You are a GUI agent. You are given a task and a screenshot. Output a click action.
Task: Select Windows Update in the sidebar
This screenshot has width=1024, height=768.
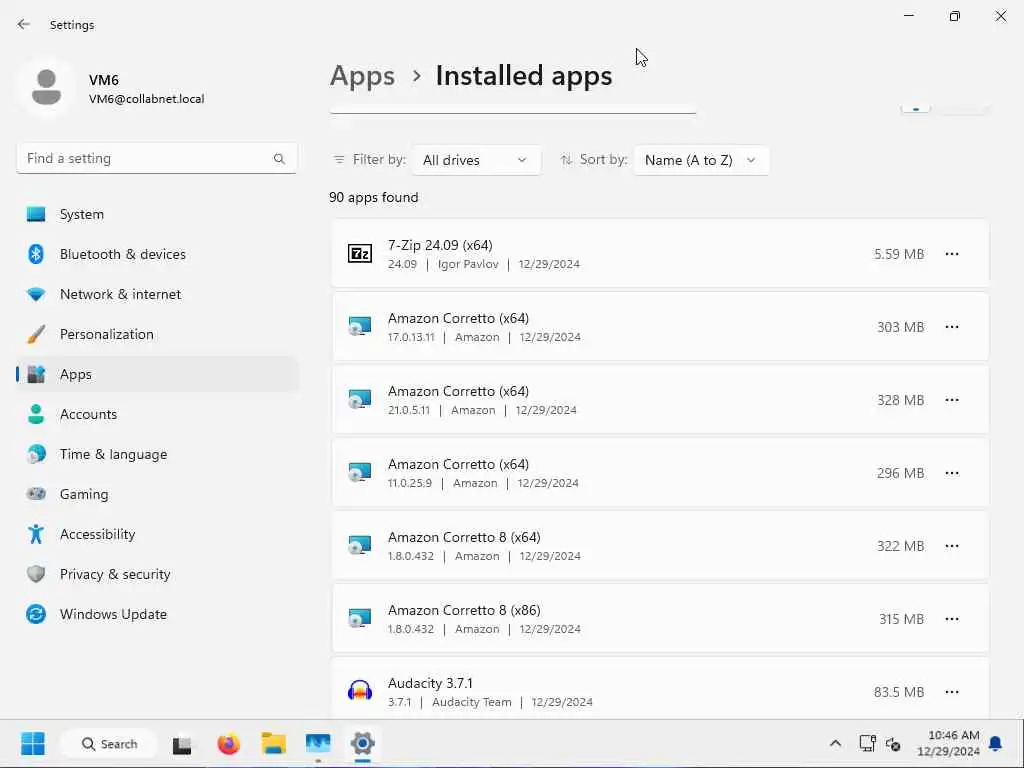tap(113, 614)
